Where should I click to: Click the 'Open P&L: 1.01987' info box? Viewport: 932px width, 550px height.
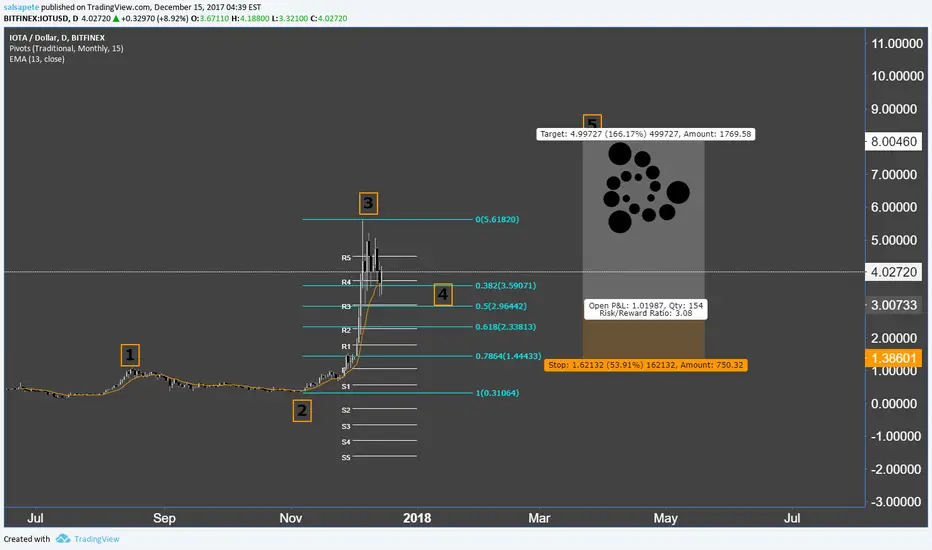point(646,309)
